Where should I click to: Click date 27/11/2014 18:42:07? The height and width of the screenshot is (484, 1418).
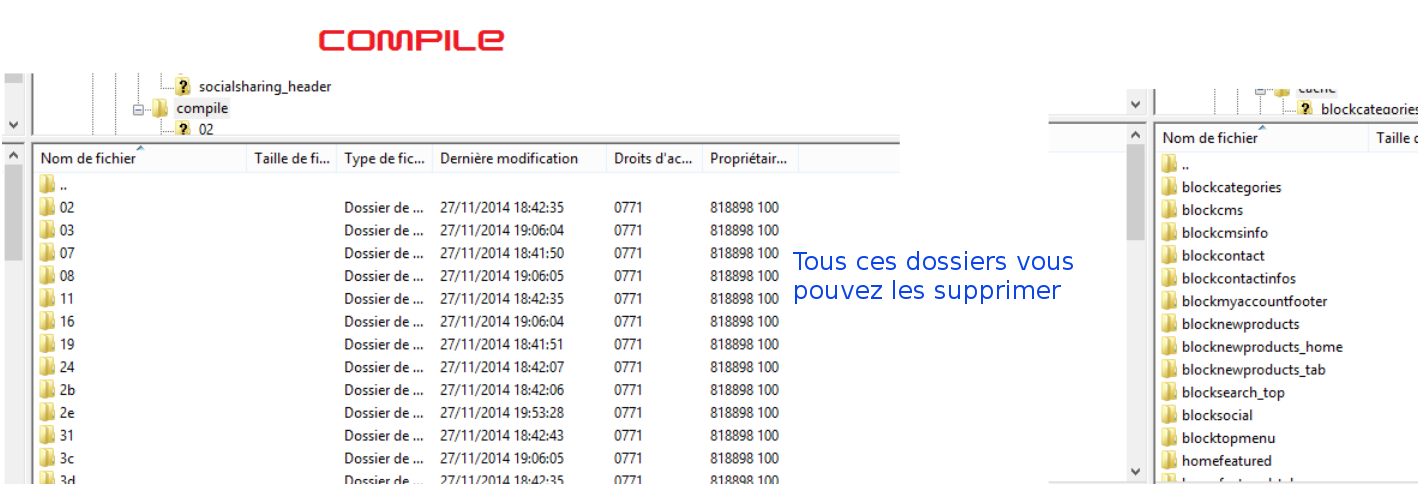pos(502,367)
